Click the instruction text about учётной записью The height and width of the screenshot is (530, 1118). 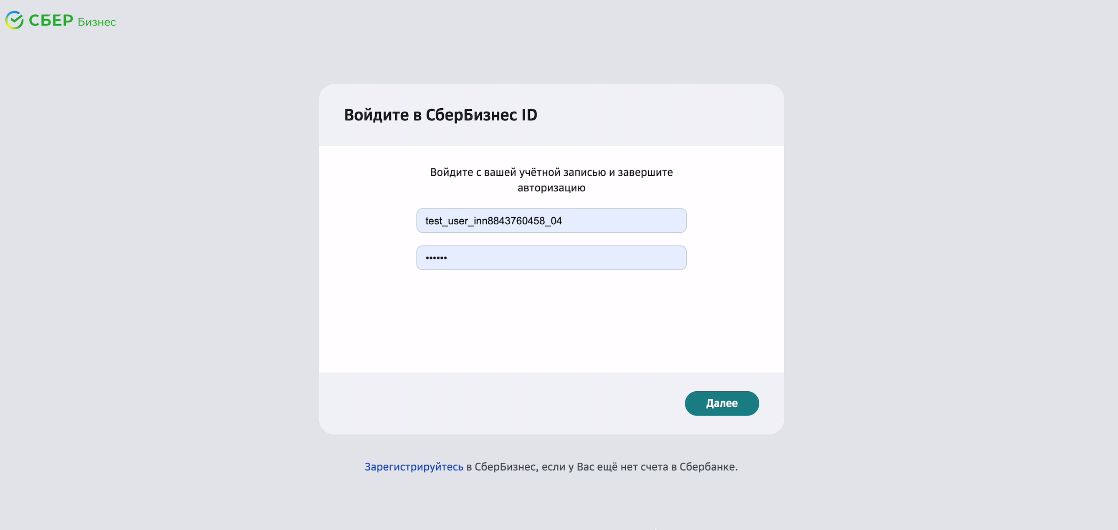551,180
